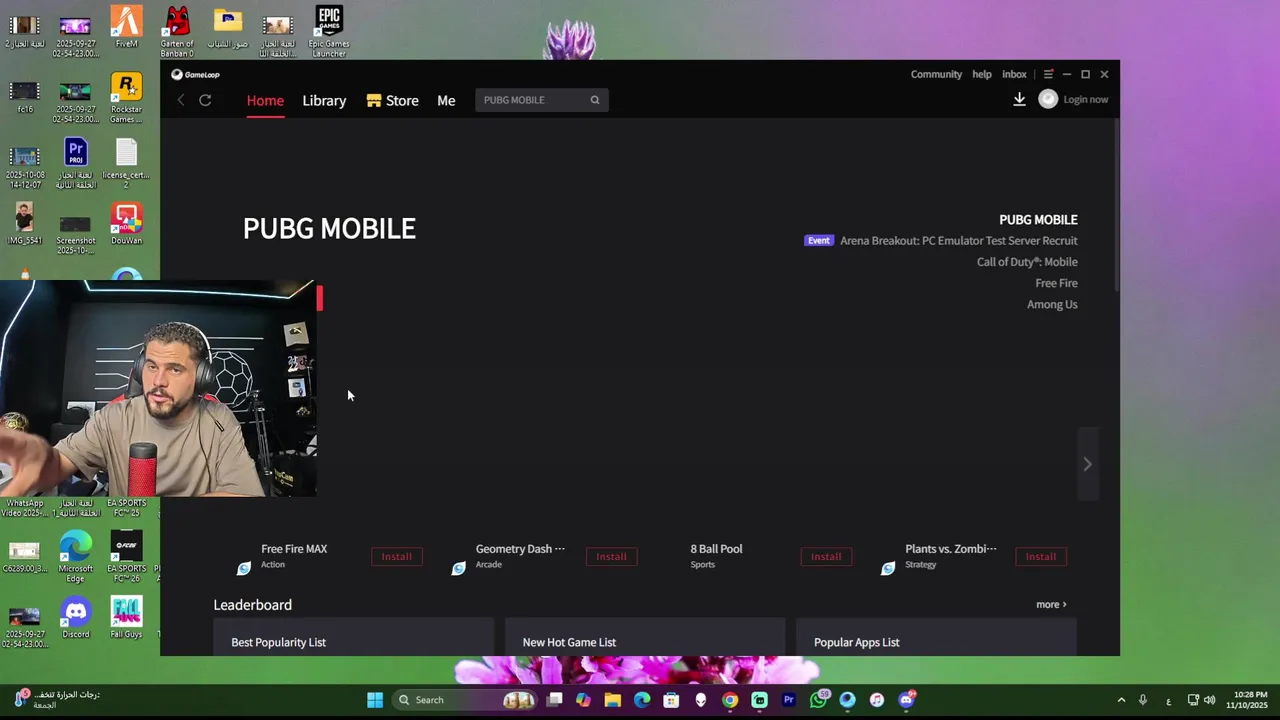This screenshot has height=720, width=1280.
Task: Click the fc16 video file icon
Action: pos(24,97)
